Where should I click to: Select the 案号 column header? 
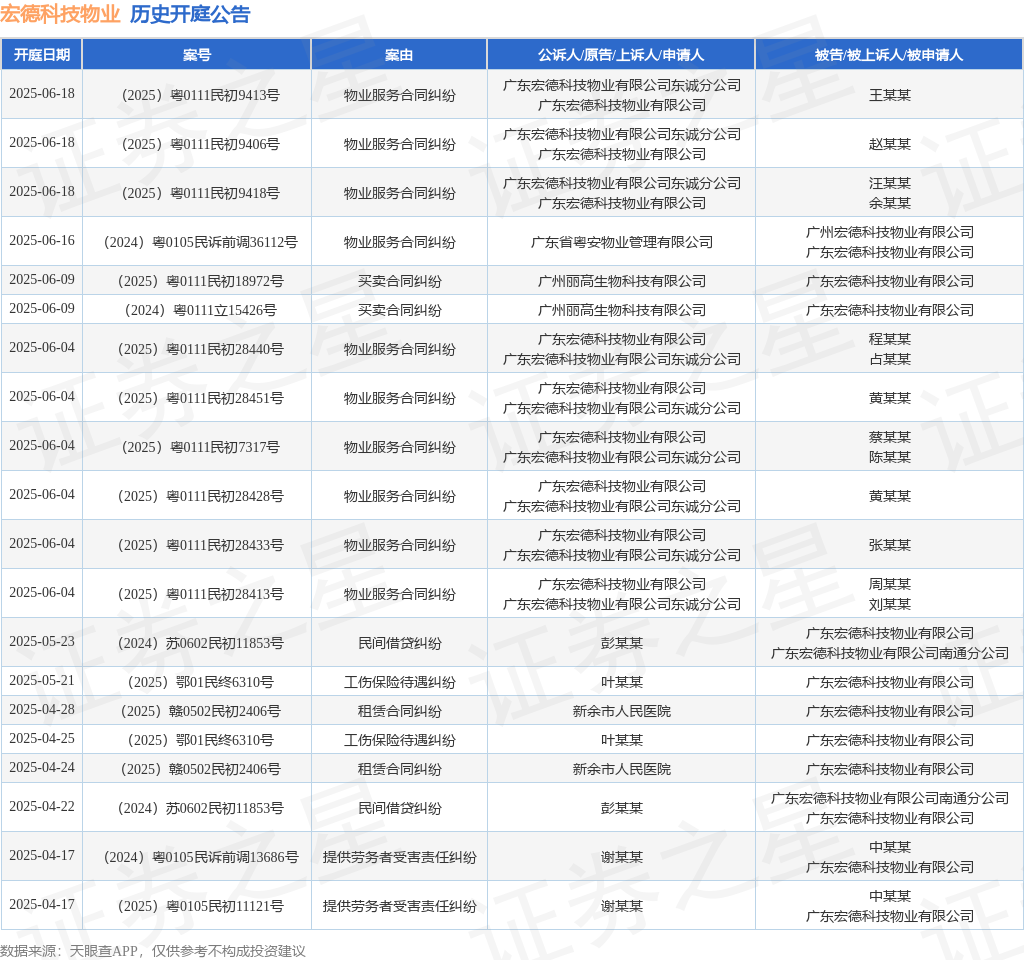(197, 55)
